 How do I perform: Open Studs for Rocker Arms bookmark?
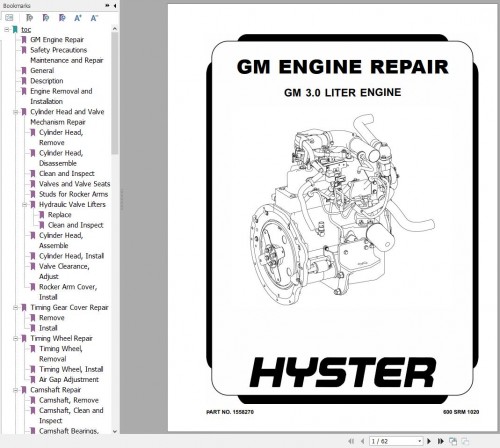[x=74, y=194]
